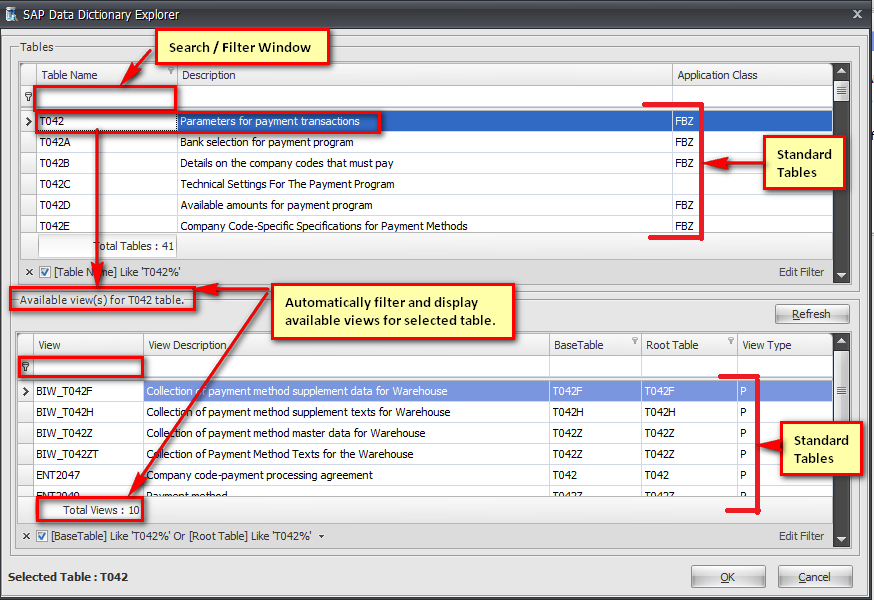Image resolution: width=874 pixels, height=600 pixels.
Task: Uncheck the [Table Name] Like 'T042%' filter
Action: tap(44, 272)
